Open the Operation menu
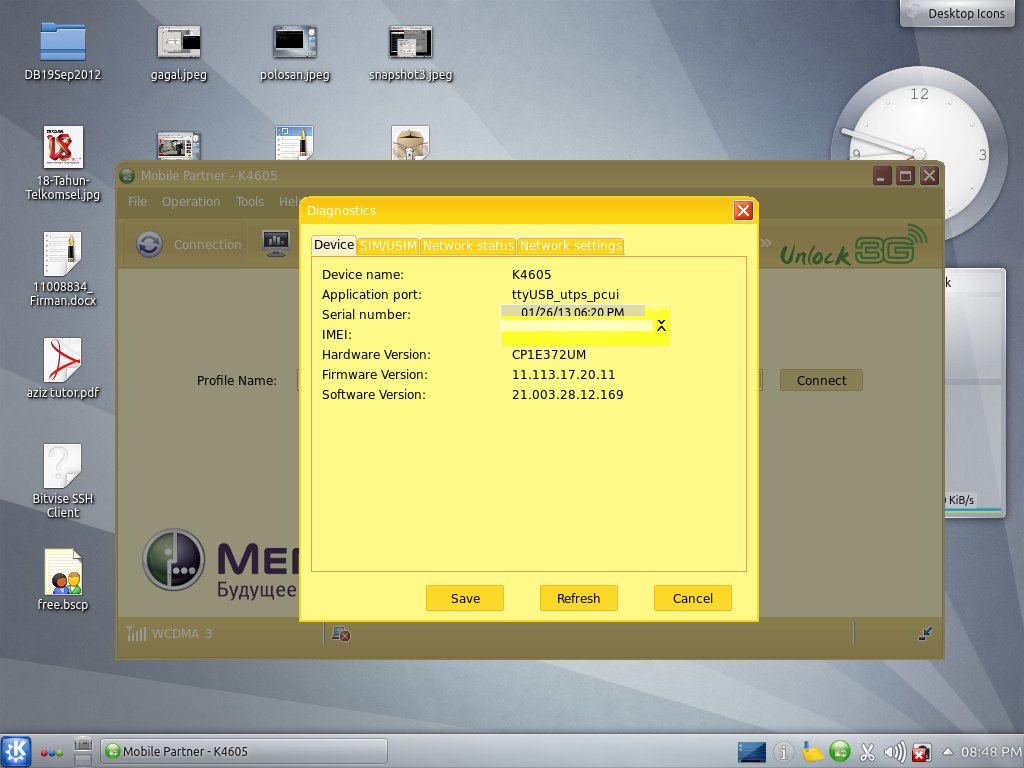The height and width of the screenshot is (768, 1024). (192, 201)
